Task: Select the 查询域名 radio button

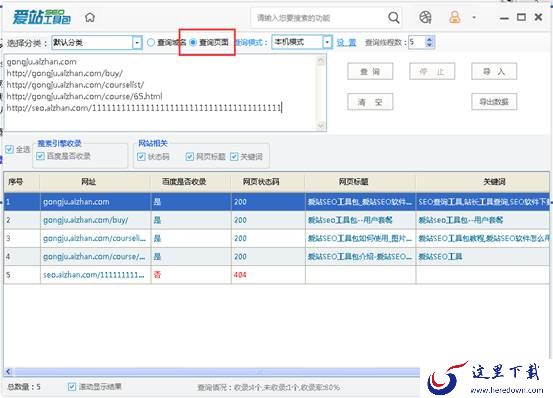Action: 151,43
